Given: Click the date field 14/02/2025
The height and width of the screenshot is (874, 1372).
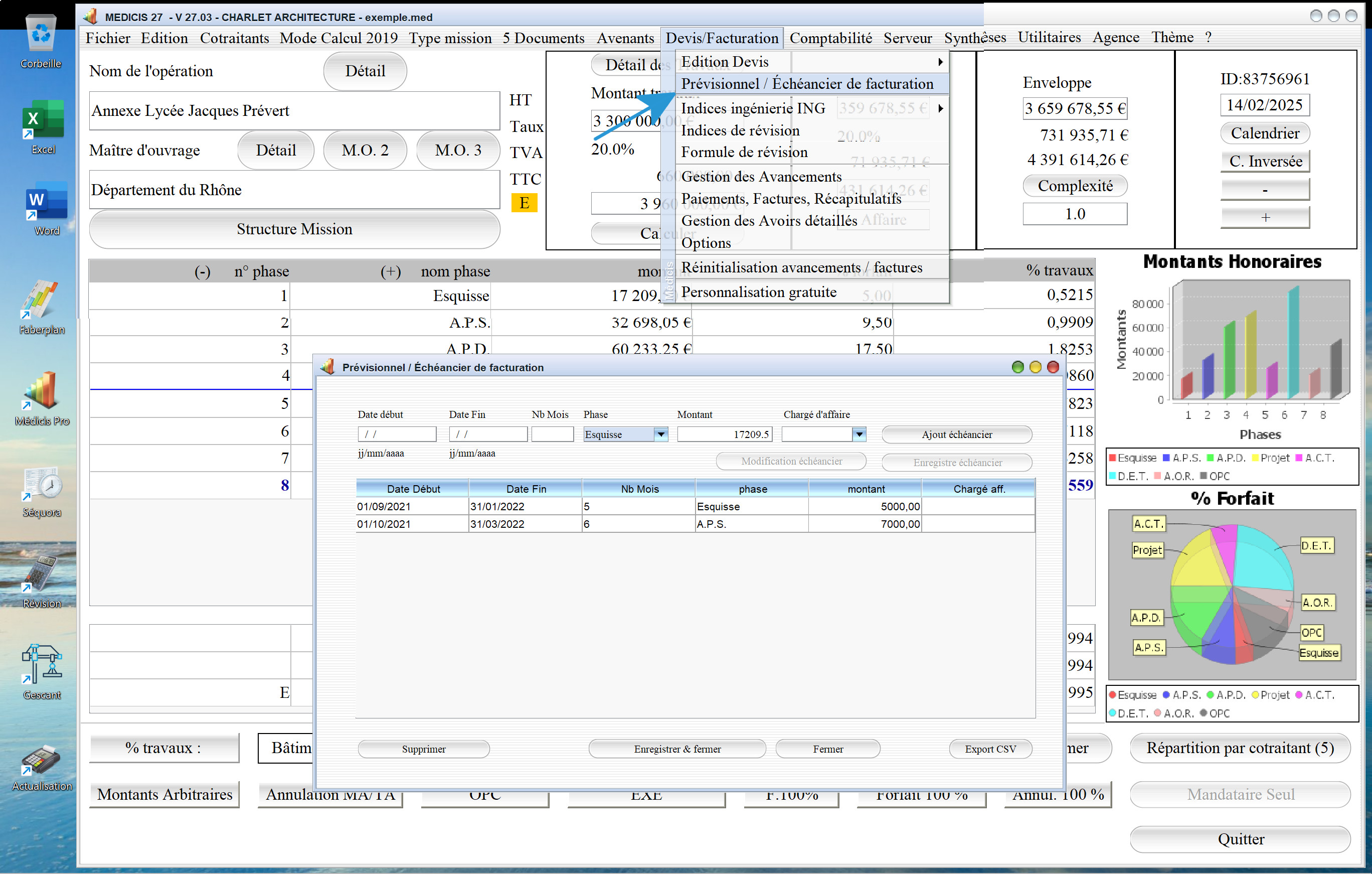Looking at the screenshot, I should point(1265,105).
